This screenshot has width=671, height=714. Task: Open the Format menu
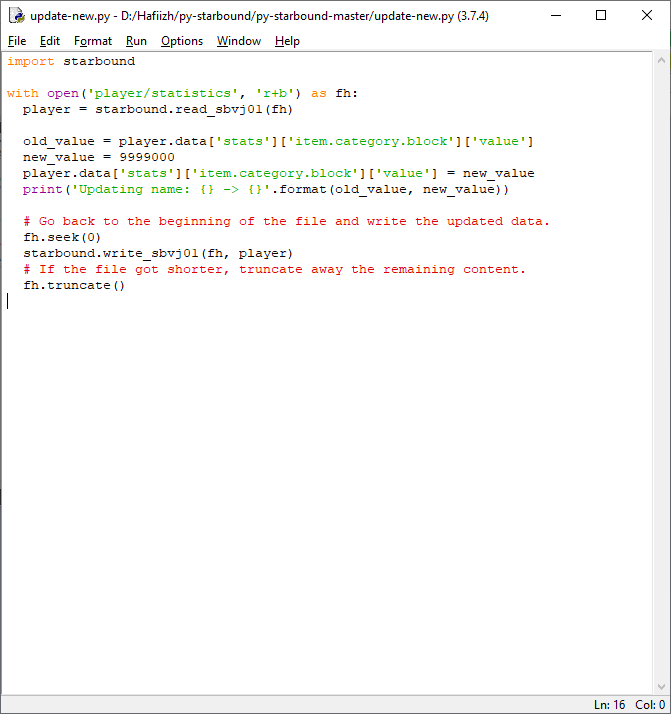93,41
